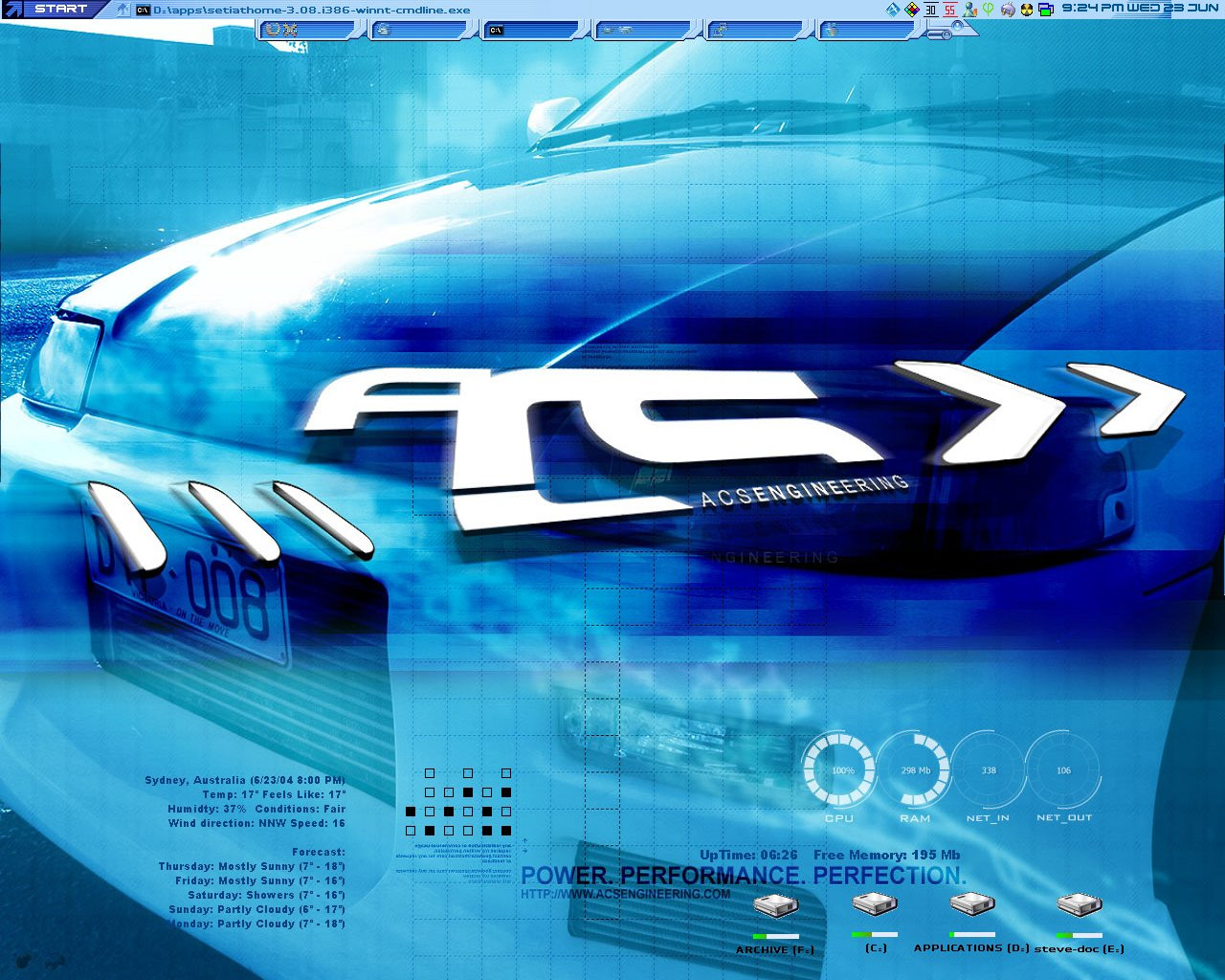Click the 9:24 PM clock display

pos(1140,8)
